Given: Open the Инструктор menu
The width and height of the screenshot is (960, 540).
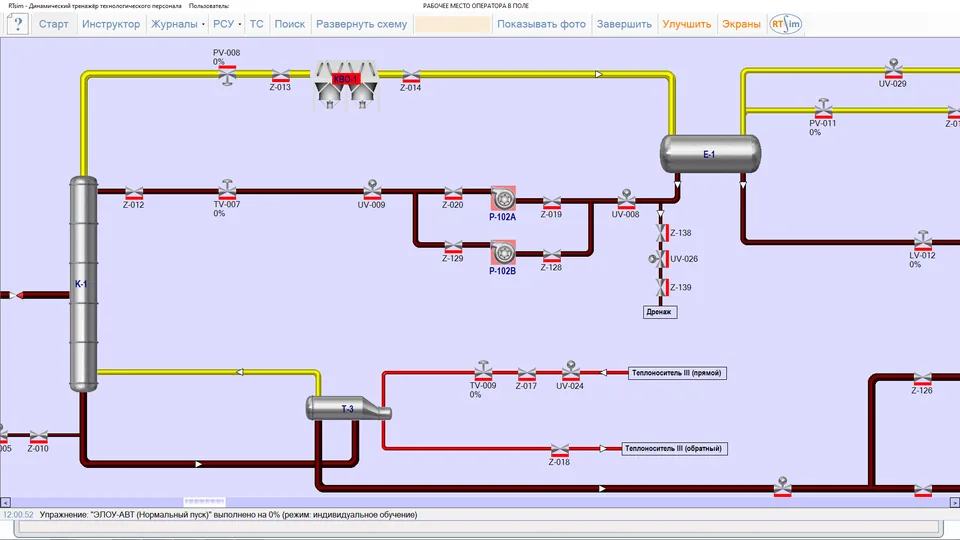Looking at the screenshot, I should click(x=111, y=24).
